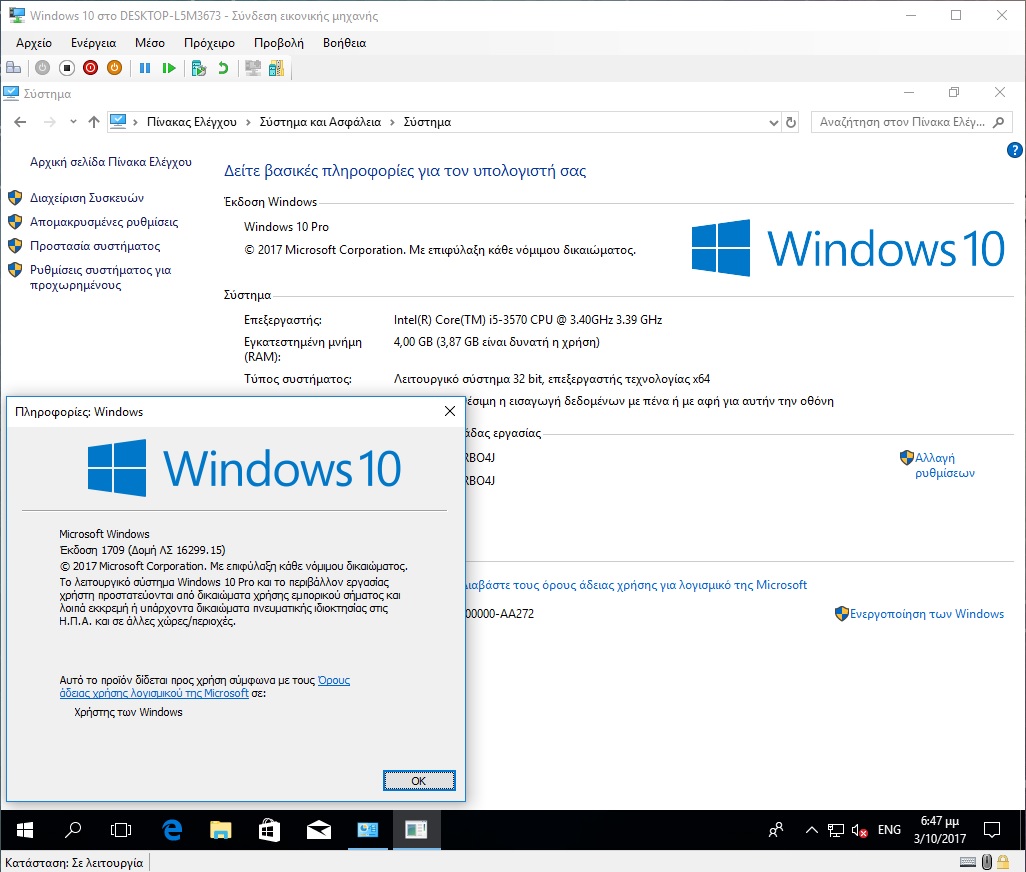1026x872 pixels.
Task: Click the network tray icon
Action: [836, 830]
